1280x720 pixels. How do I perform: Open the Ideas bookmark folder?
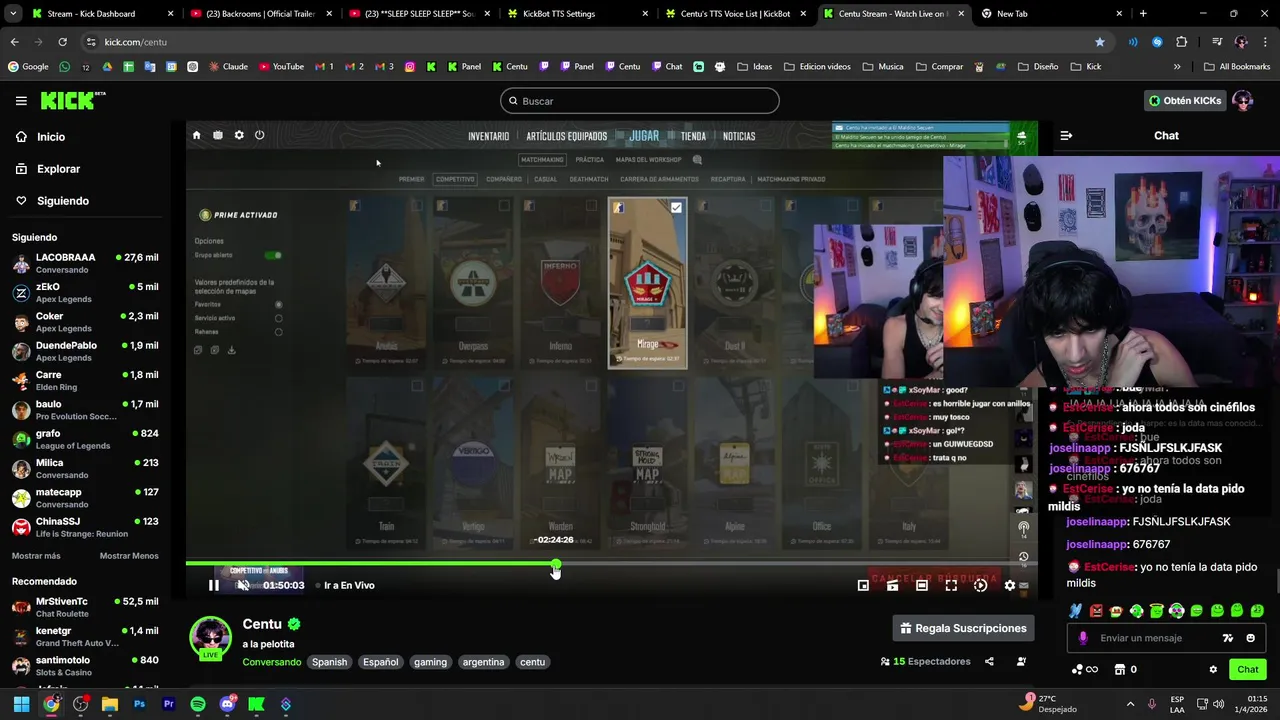coord(755,67)
